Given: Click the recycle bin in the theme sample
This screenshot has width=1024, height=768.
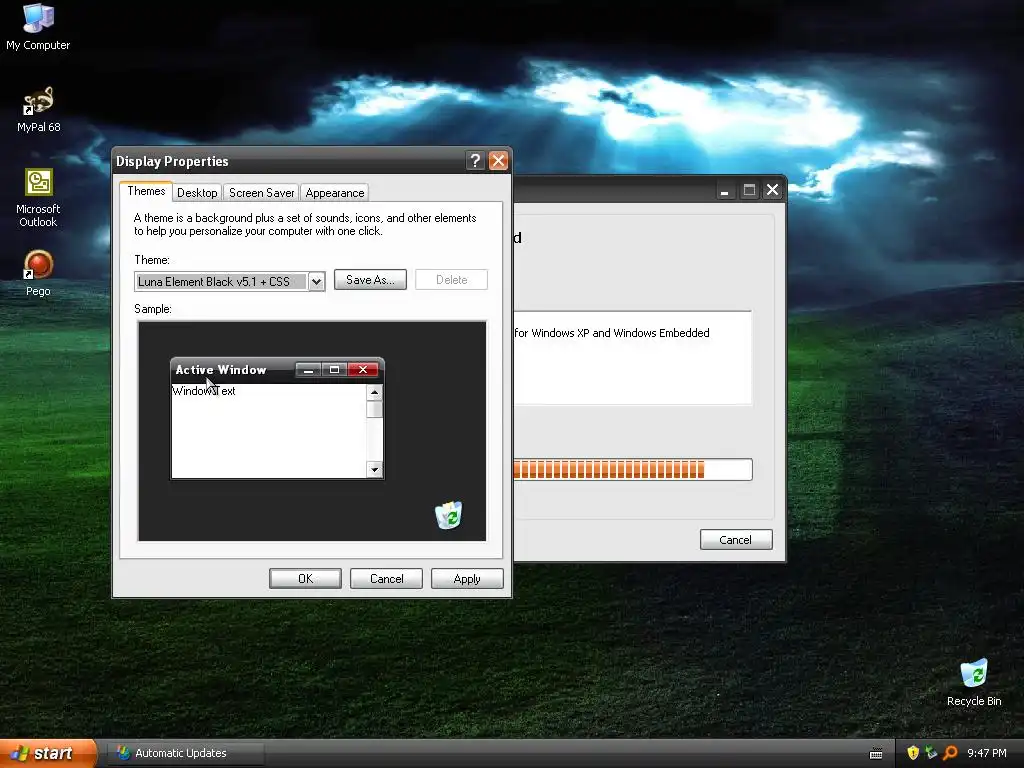Looking at the screenshot, I should (x=449, y=515).
